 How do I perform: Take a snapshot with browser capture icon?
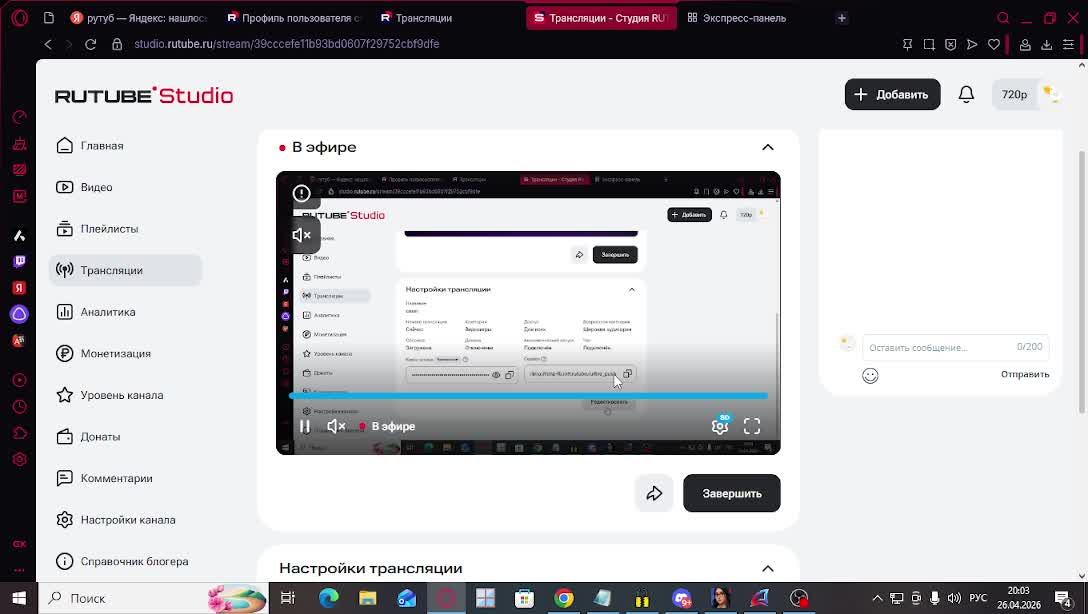[x=929, y=44]
